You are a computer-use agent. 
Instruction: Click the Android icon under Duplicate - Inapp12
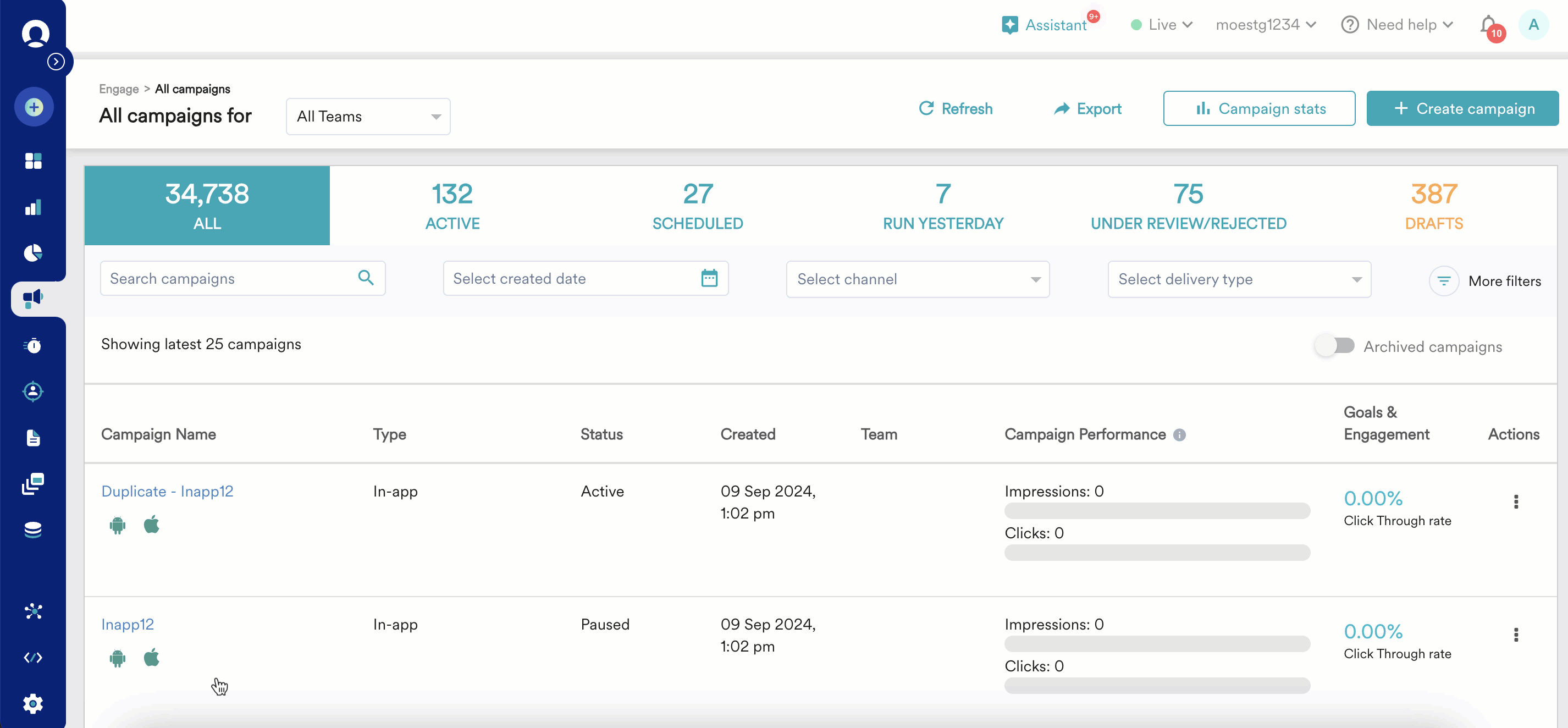point(118,525)
